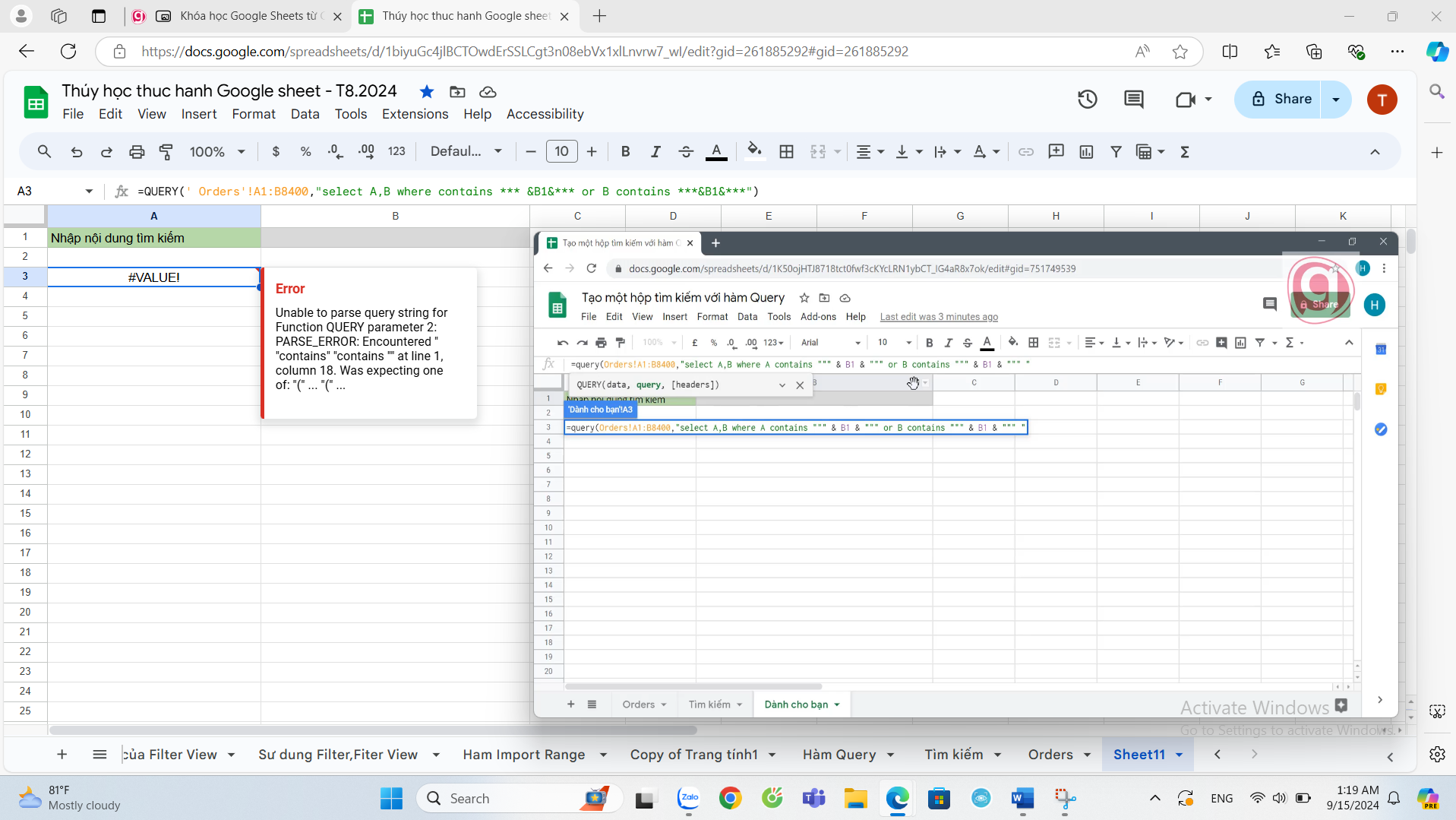Add a new sheet with plus button
The height and width of the screenshot is (820, 1456).
point(62,755)
